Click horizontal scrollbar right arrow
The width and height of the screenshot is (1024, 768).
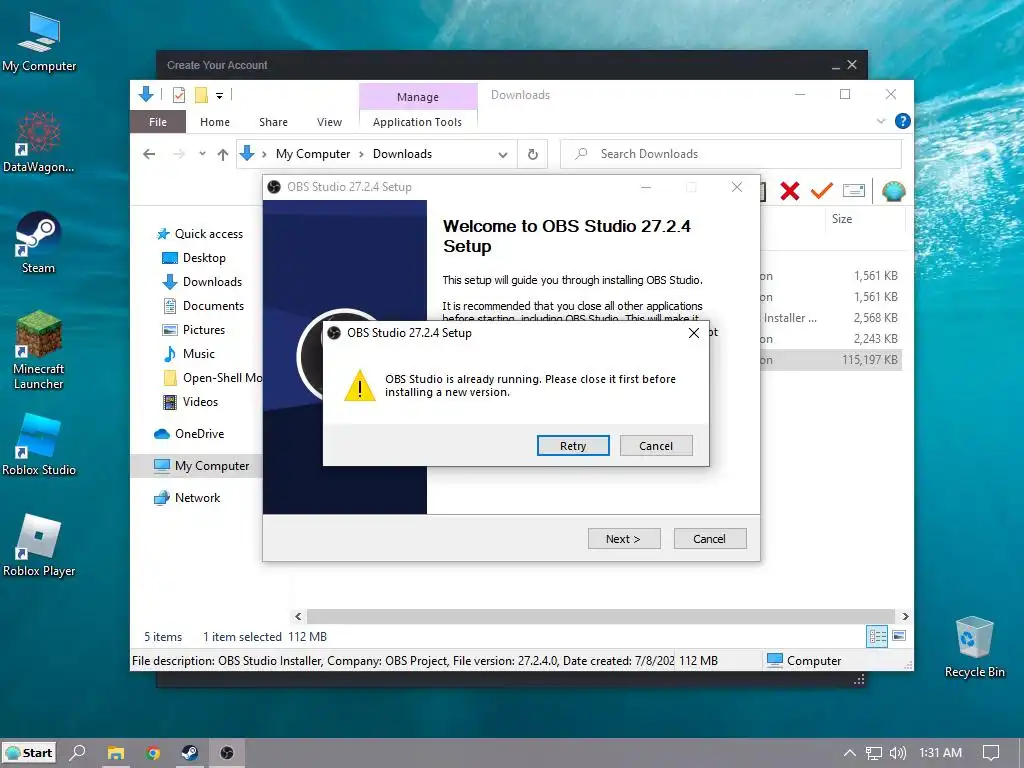tap(905, 616)
